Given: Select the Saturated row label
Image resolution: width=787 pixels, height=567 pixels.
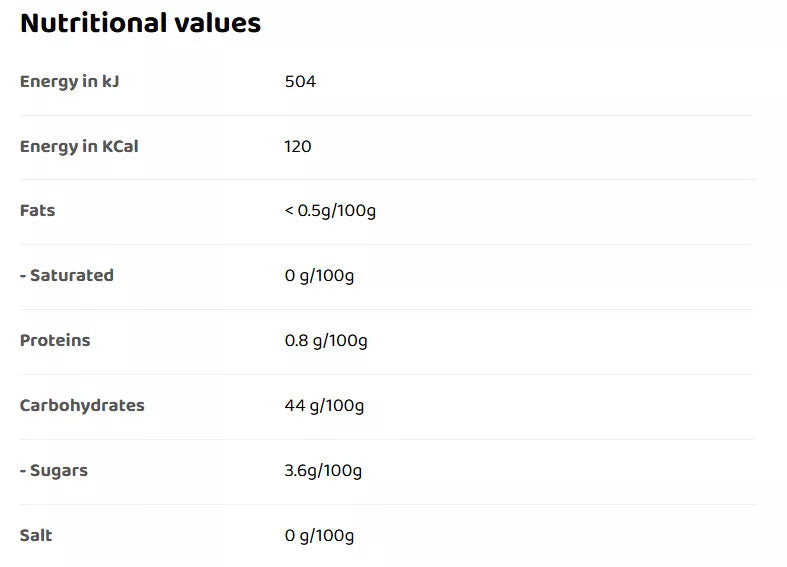Looking at the screenshot, I should pyautogui.click(x=67, y=275).
